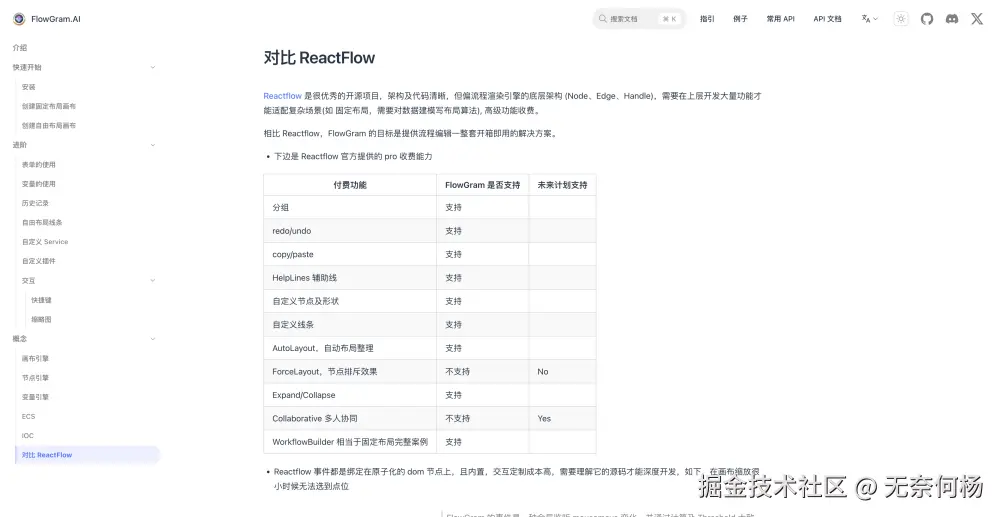
Task: Collapse the 交互 sidebar subsection
Action: point(152,280)
